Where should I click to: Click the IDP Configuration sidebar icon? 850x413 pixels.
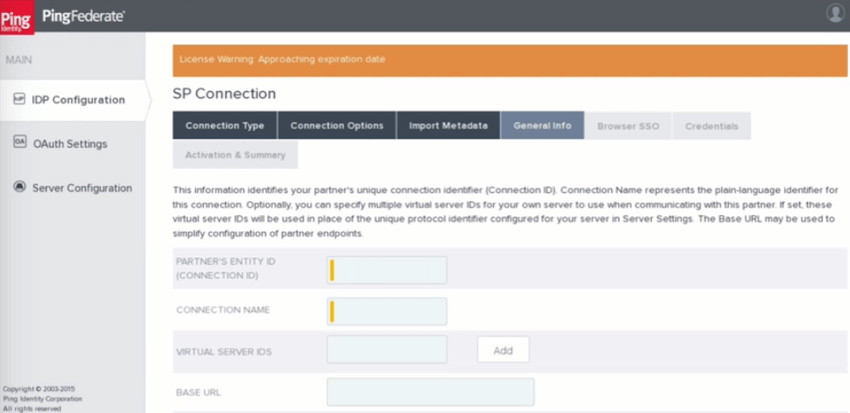click(19, 99)
